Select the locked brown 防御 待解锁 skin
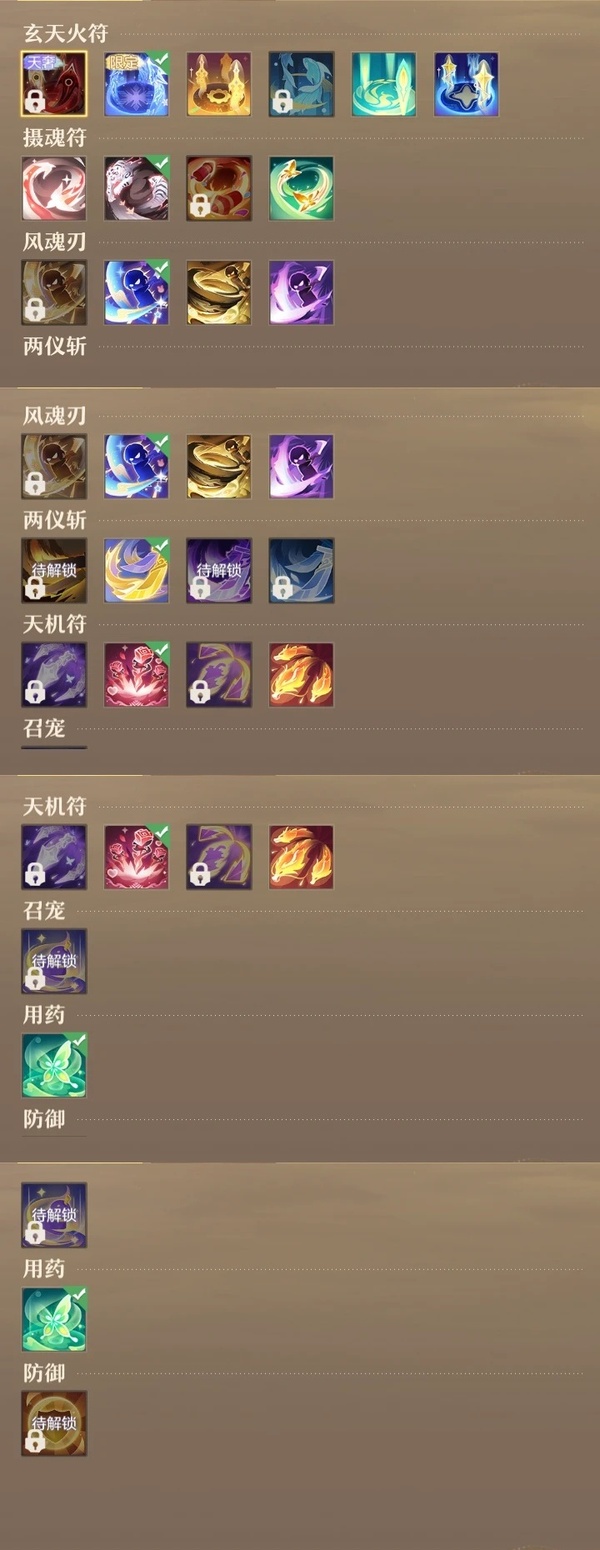Viewport: 600px width, 1550px height. [x=54, y=1423]
